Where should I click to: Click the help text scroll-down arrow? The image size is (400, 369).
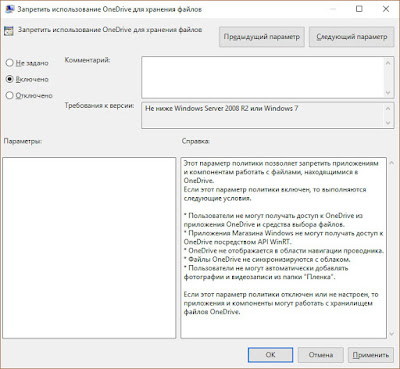tap(392, 334)
